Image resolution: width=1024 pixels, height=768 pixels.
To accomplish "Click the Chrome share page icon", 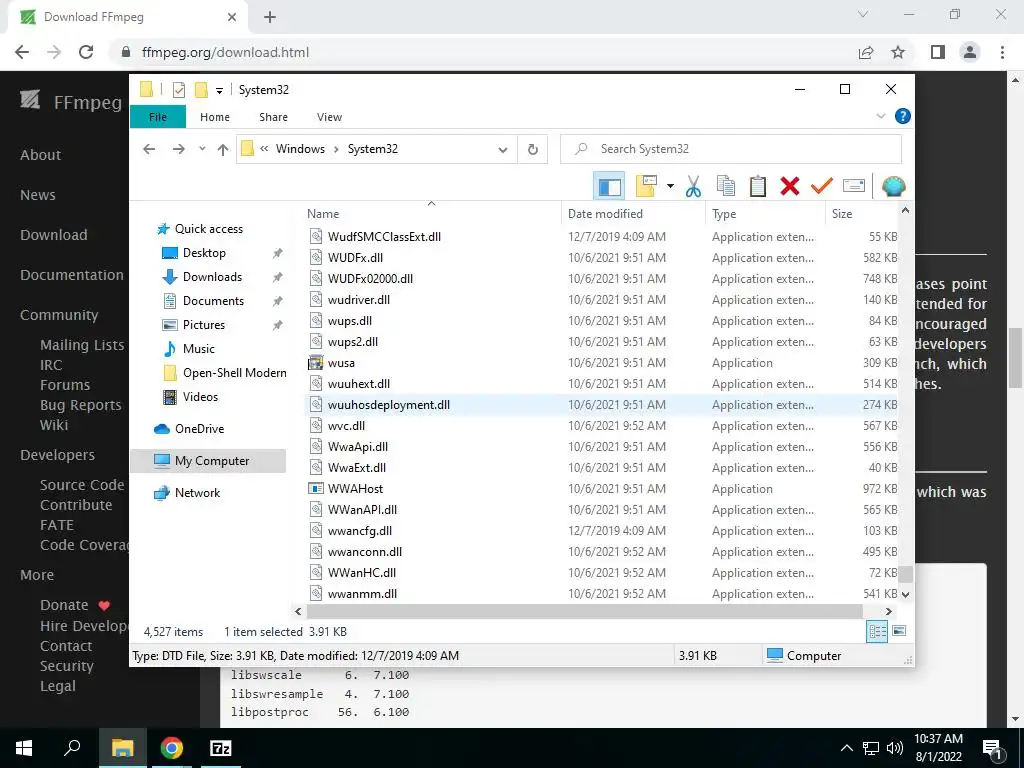I will click(x=866, y=52).
